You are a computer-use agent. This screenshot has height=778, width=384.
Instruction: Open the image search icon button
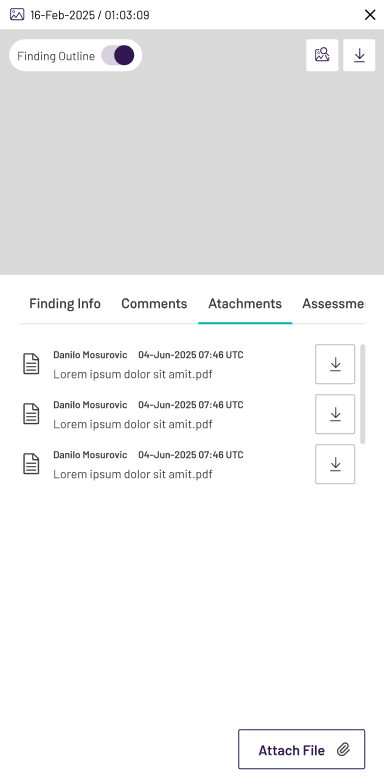[322, 55]
